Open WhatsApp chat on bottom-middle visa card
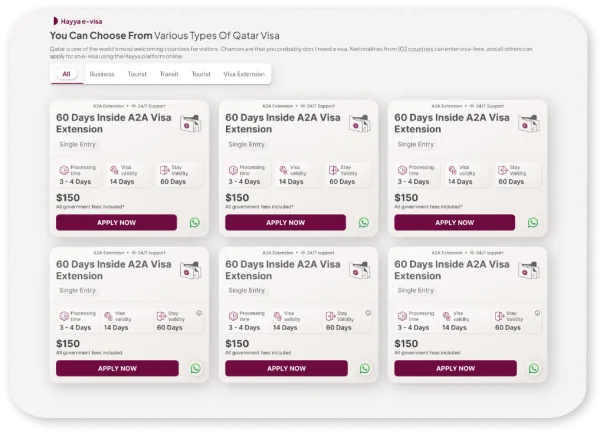Viewport: 604px width, 435px height. [365, 369]
